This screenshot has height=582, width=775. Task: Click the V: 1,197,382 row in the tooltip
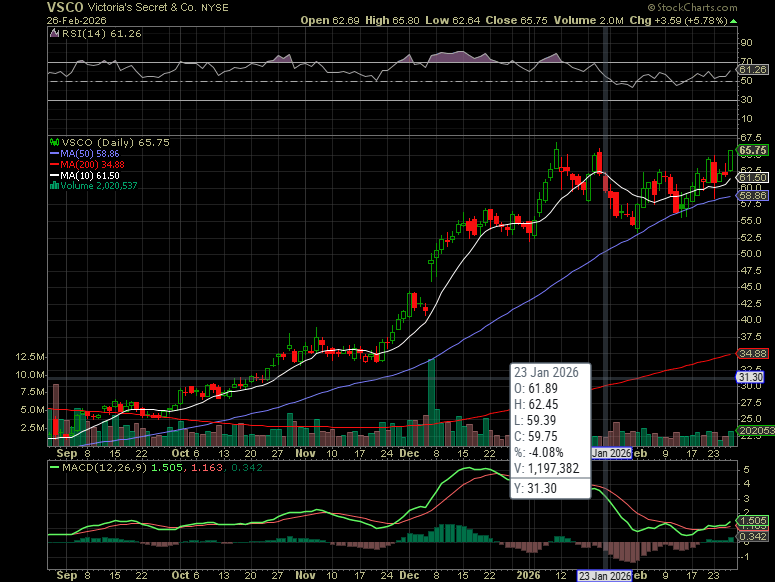point(547,468)
